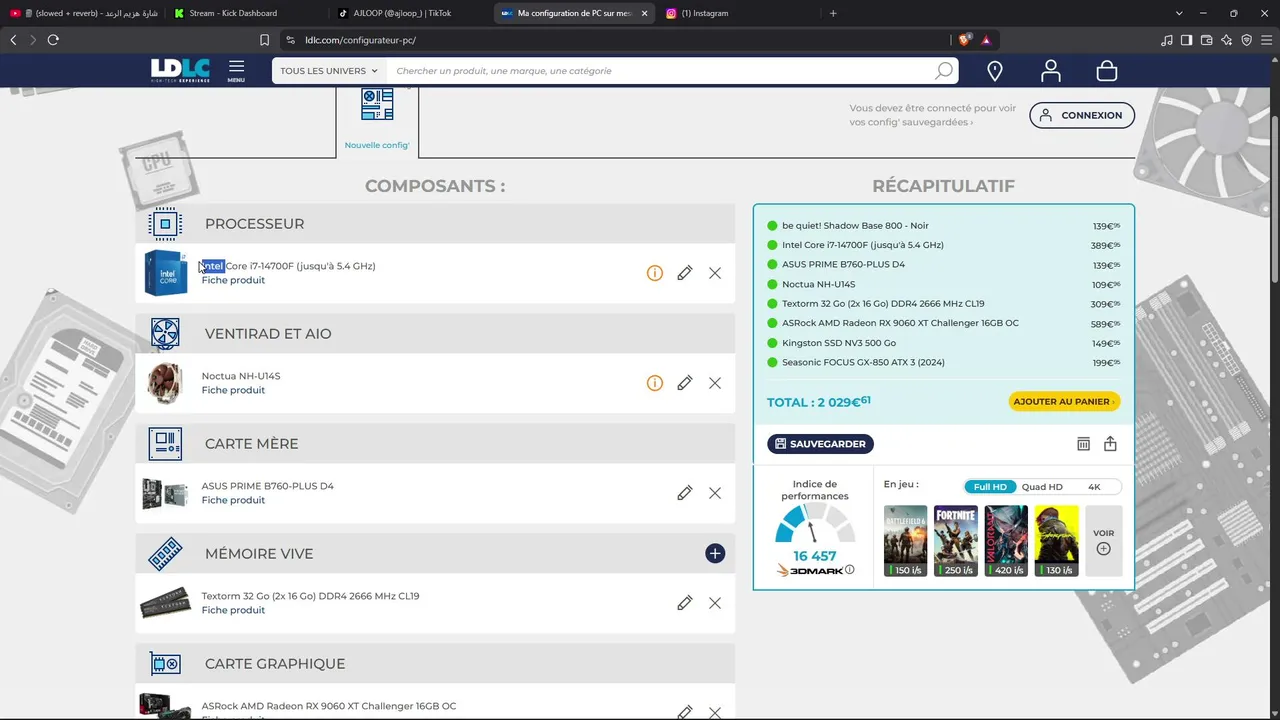The width and height of the screenshot is (1280, 720).
Task: Open the store locator pin icon
Action: pos(995,71)
